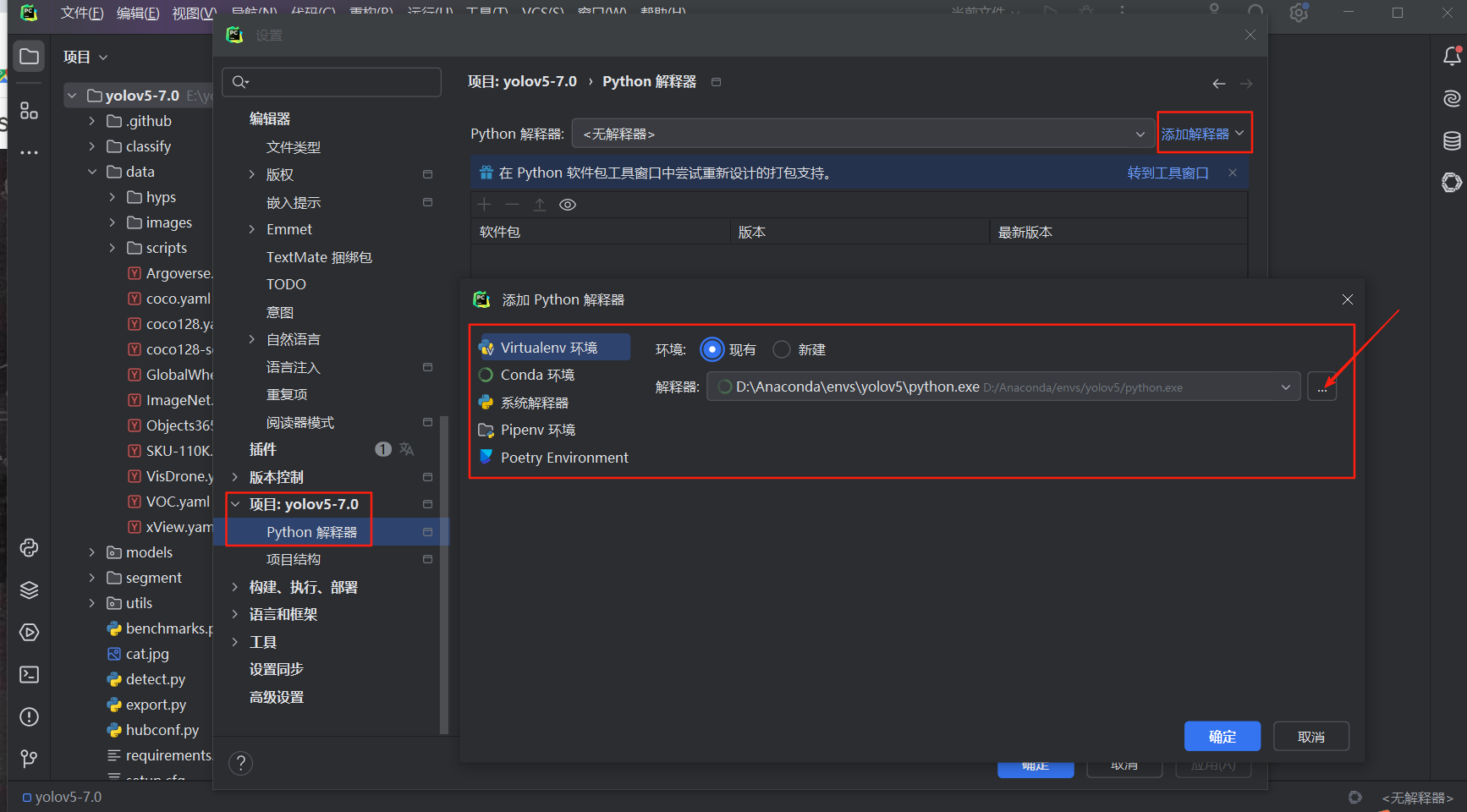Open the Git tool window icon
This screenshot has width=1467, height=812.
click(29, 759)
